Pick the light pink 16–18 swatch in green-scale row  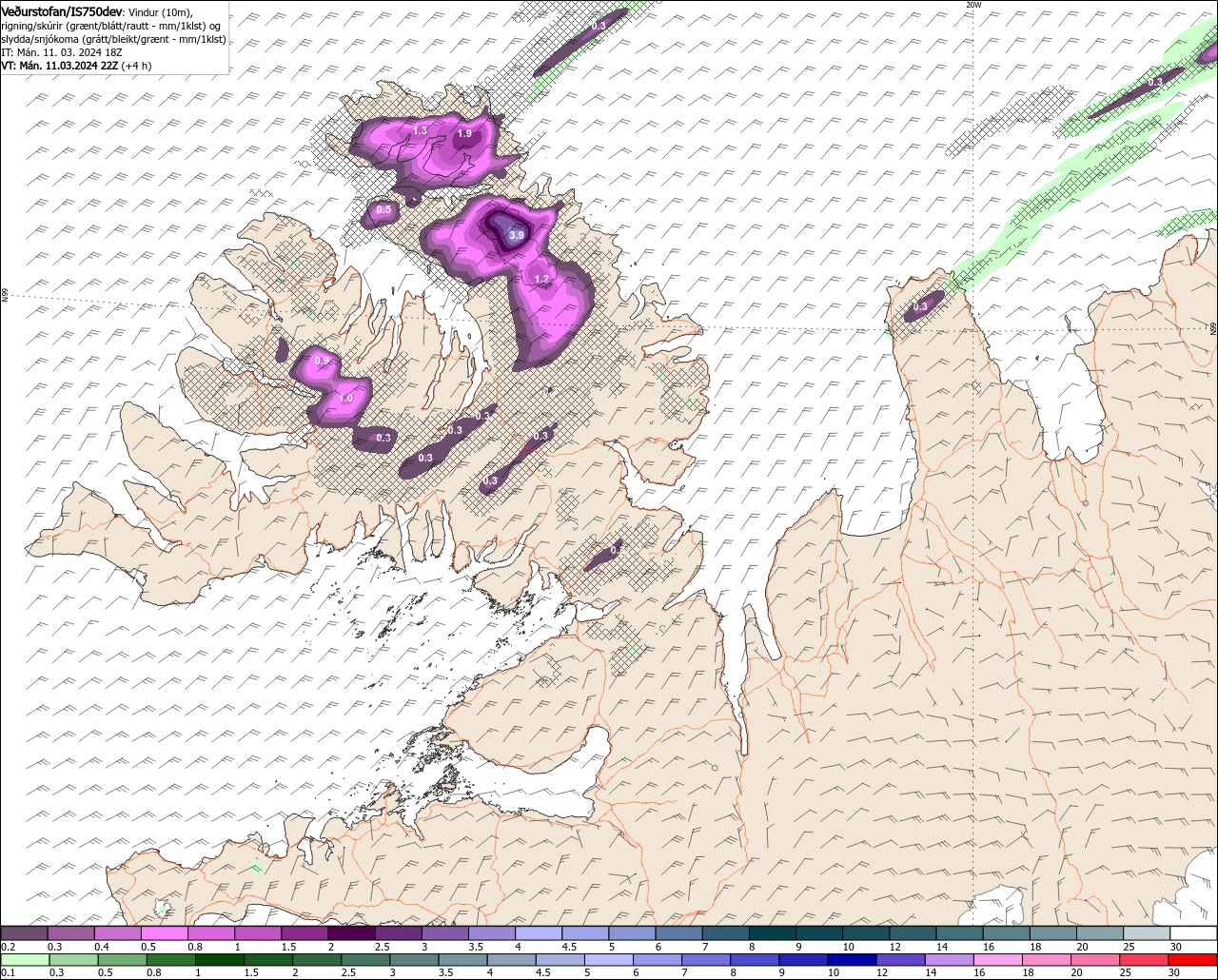pyautogui.click(x=997, y=959)
